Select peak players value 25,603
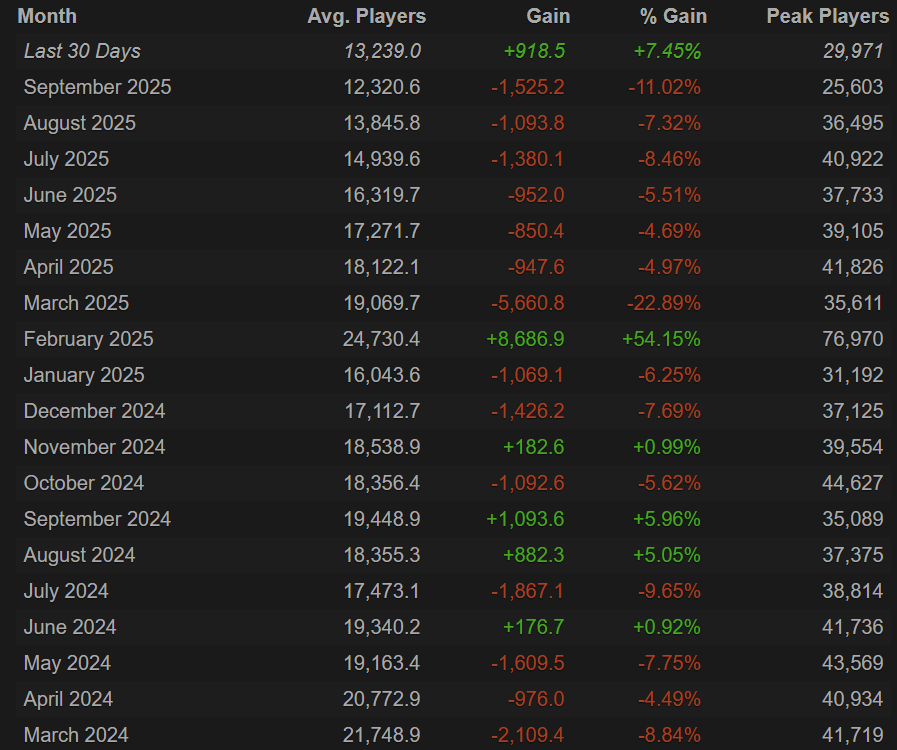The width and height of the screenshot is (897, 750). tap(853, 87)
